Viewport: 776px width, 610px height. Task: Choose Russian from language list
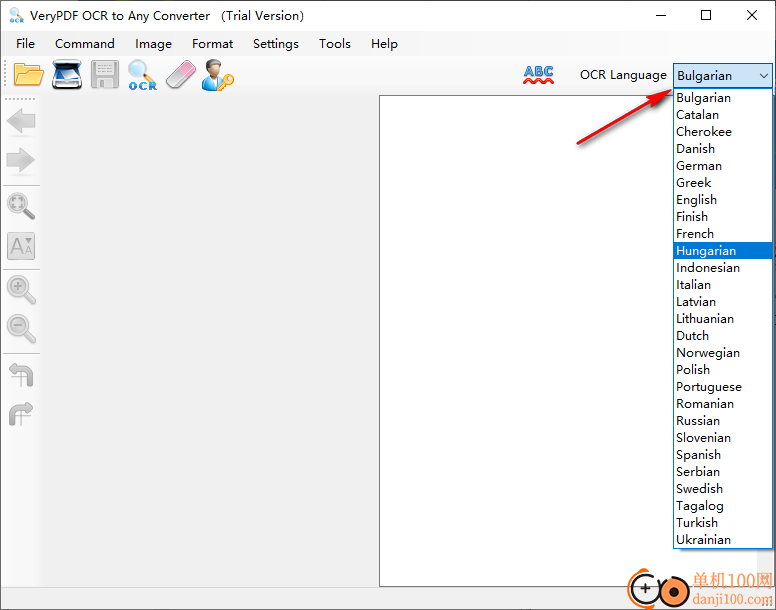click(723, 421)
